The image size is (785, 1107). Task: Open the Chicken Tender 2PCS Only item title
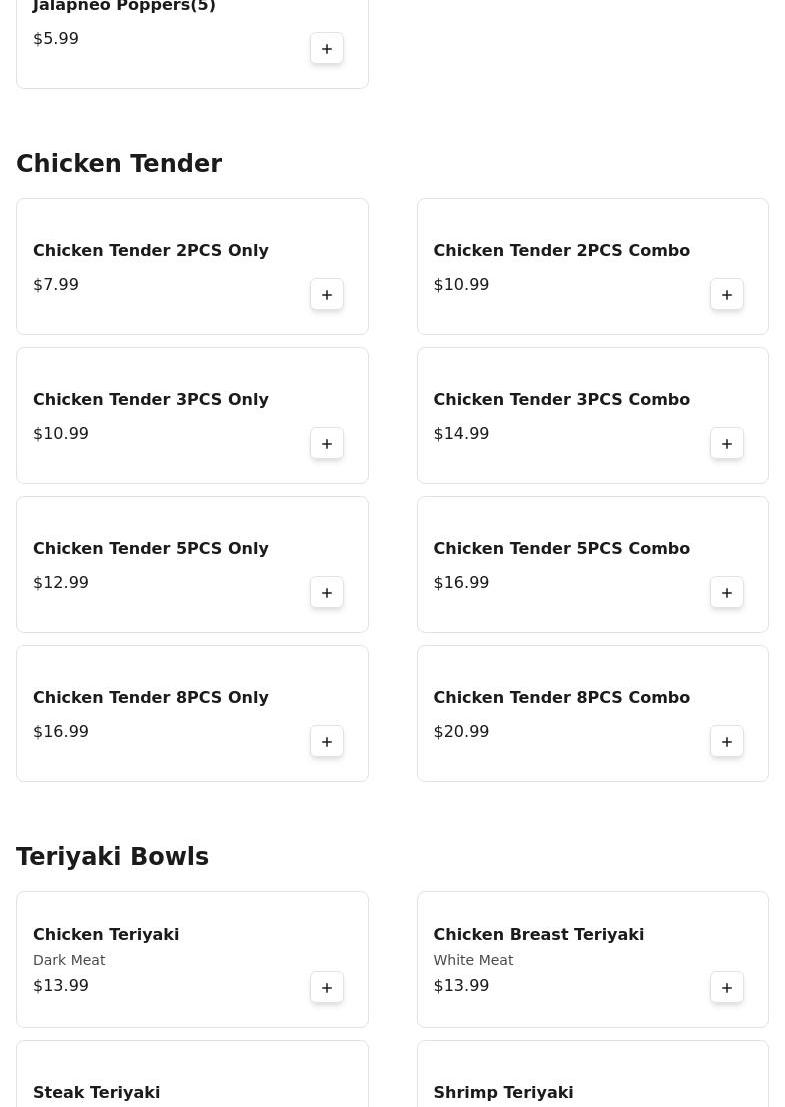coord(151,251)
